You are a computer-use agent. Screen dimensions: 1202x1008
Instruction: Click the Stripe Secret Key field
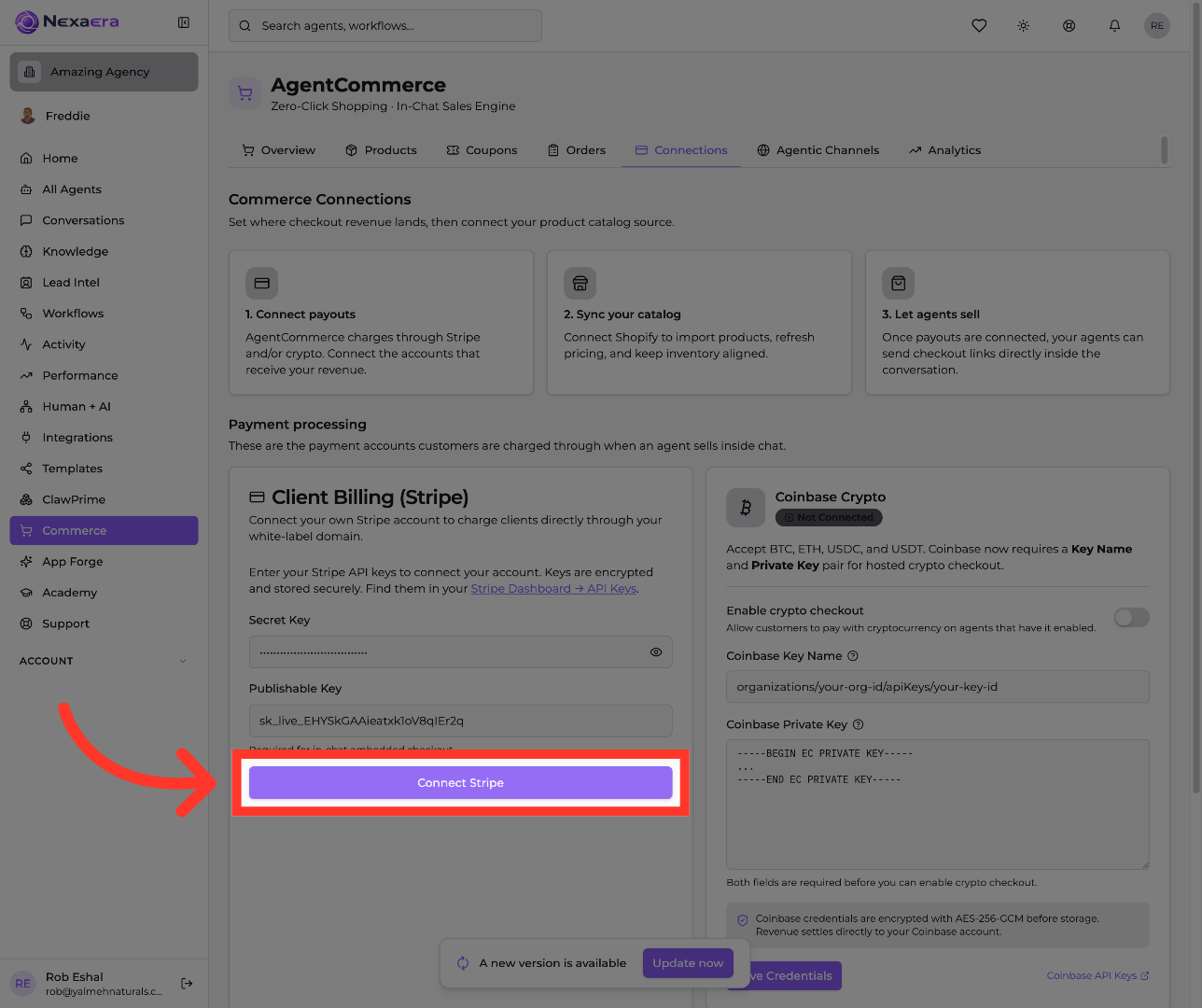click(x=461, y=652)
